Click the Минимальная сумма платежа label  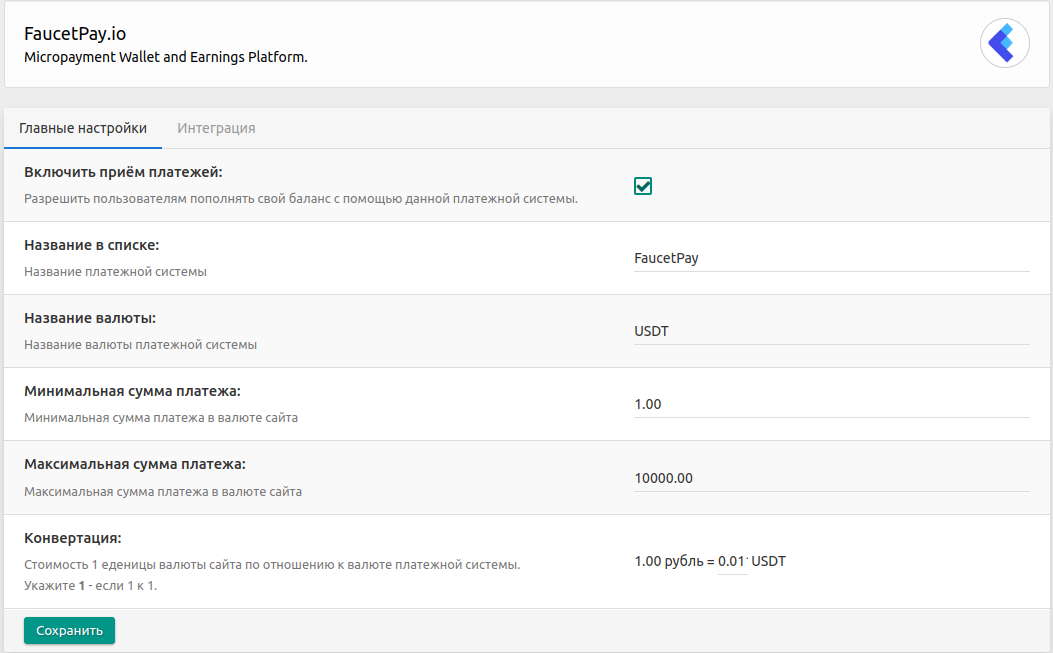coord(132,391)
